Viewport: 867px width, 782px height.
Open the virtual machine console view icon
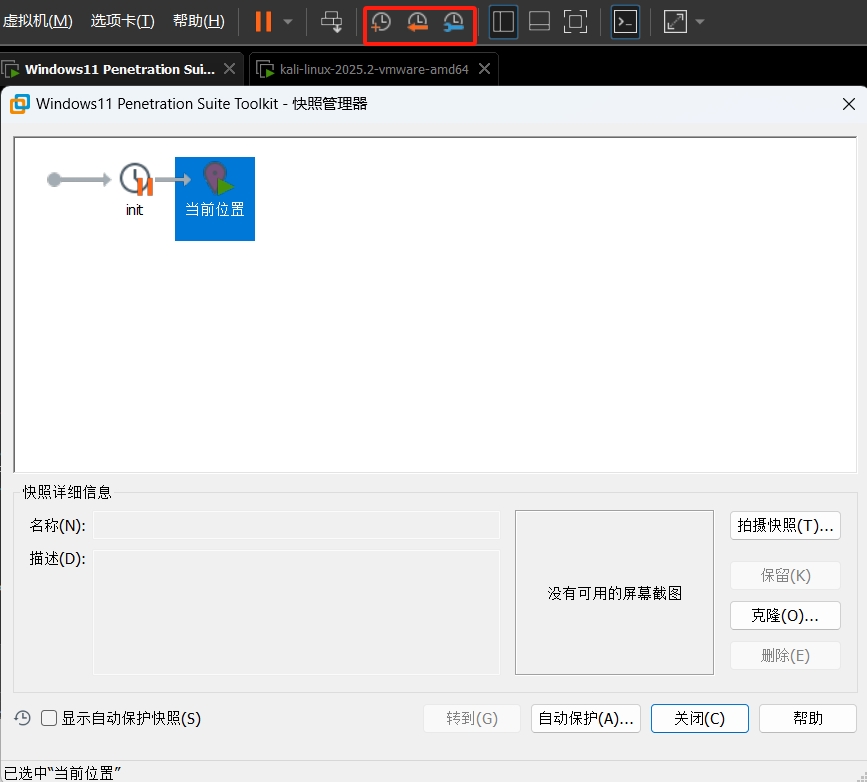point(624,21)
